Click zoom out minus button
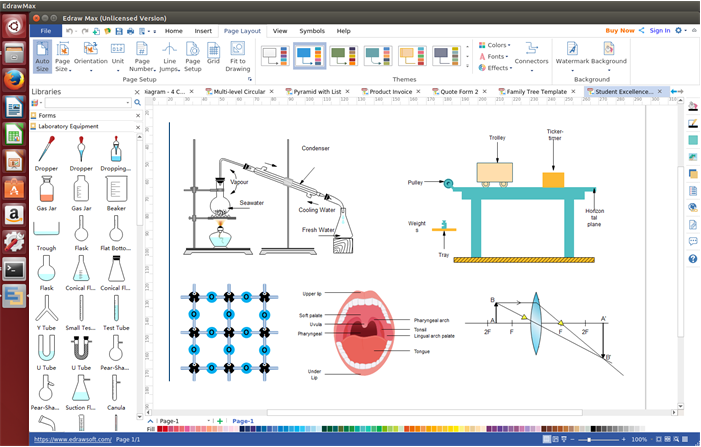This screenshot has width=701, height=447. click(x=573, y=439)
